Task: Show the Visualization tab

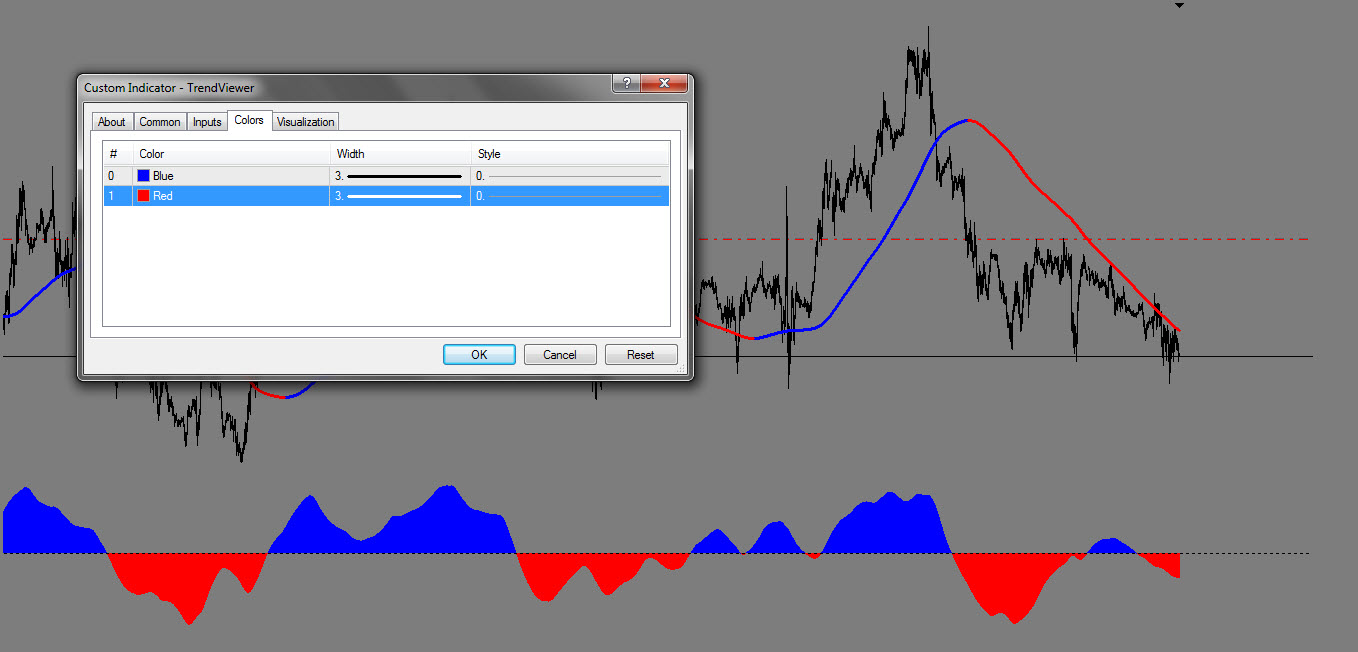Action: click(x=306, y=122)
